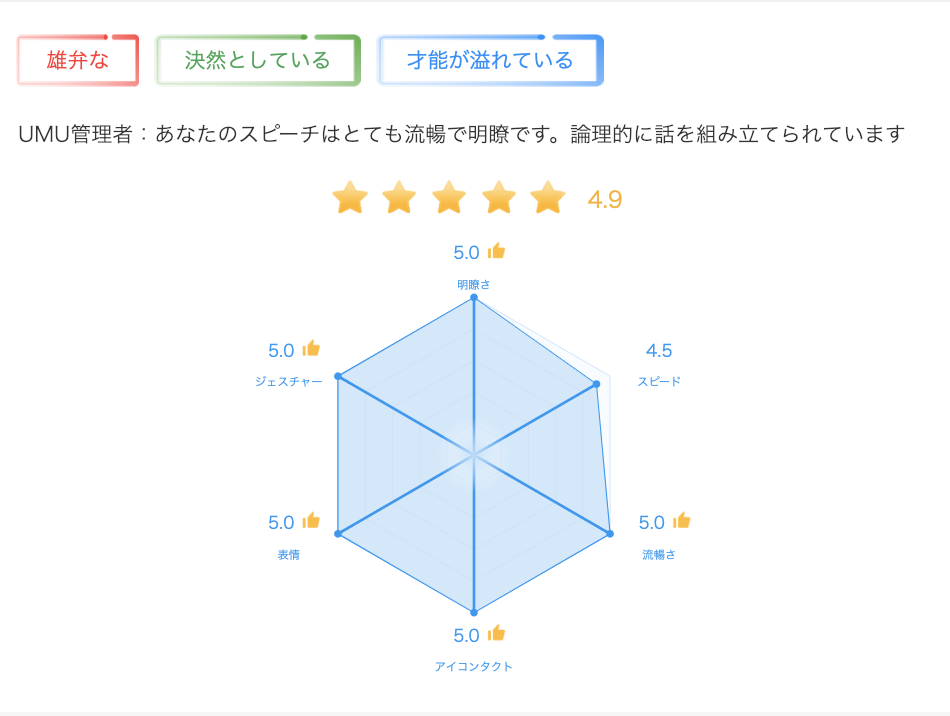Image resolution: width=950 pixels, height=716 pixels.
Task: Click the 4.9 overall rating number
Action: 605,200
